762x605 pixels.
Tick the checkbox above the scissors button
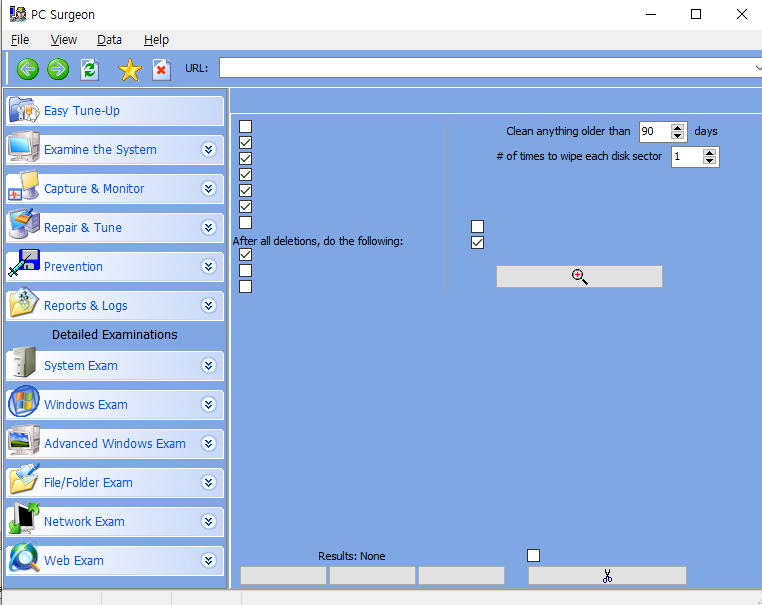coord(534,555)
